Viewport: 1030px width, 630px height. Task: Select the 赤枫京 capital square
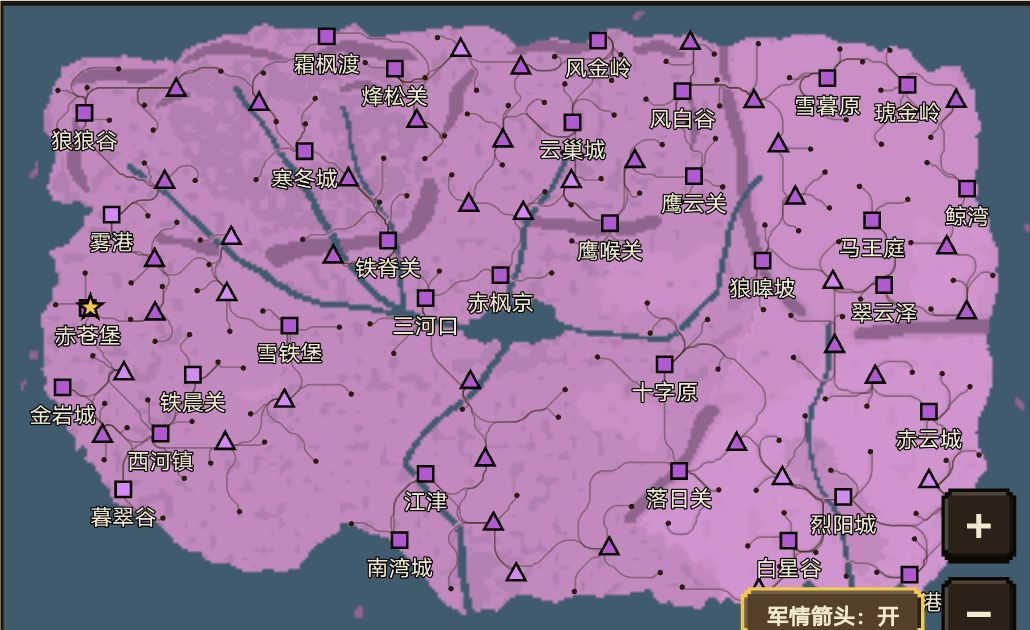[x=501, y=275]
